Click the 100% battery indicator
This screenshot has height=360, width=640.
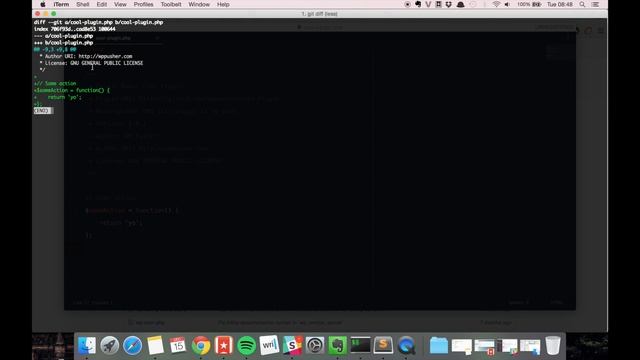(x=529, y=4)
